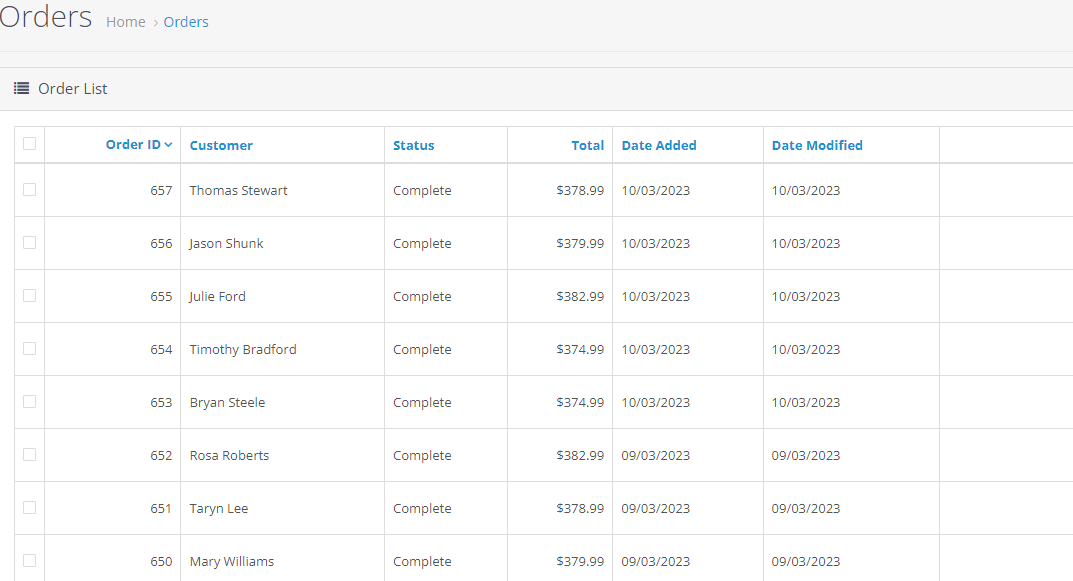This screenshot has width=1073, height=581.
Task: Mark the checkbox for order 653
Action: pyautogui.click(x=29, y=402)
